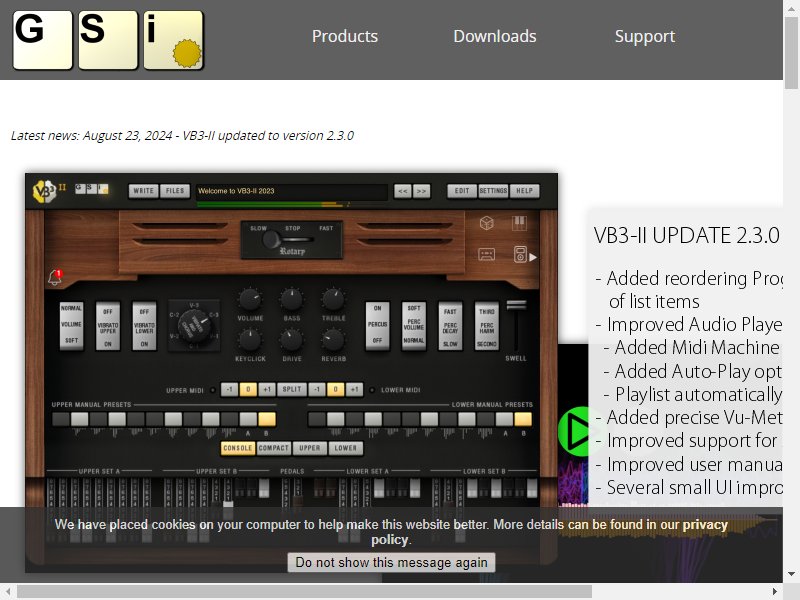Image resolution: width=800 pixels, height=600 pixels.
Task: Open the audio player icon
Action: tap(520, 254)
